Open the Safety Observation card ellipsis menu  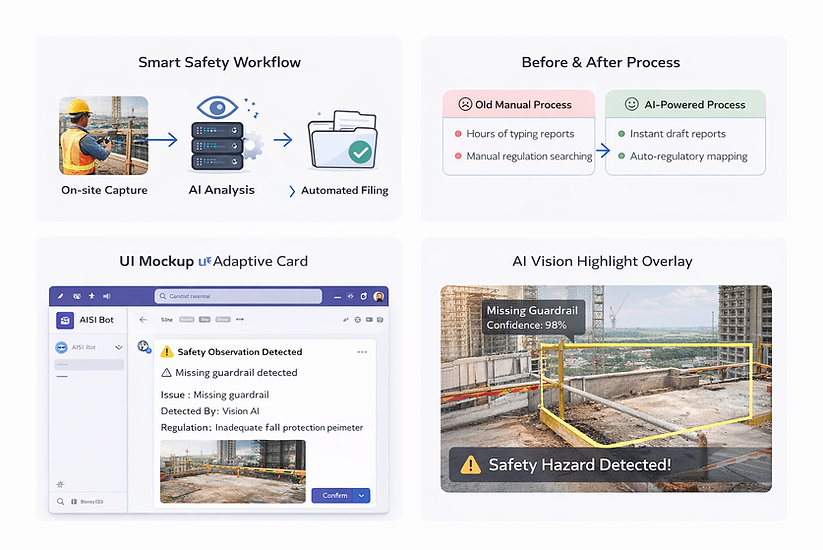[x=362, y=352]
